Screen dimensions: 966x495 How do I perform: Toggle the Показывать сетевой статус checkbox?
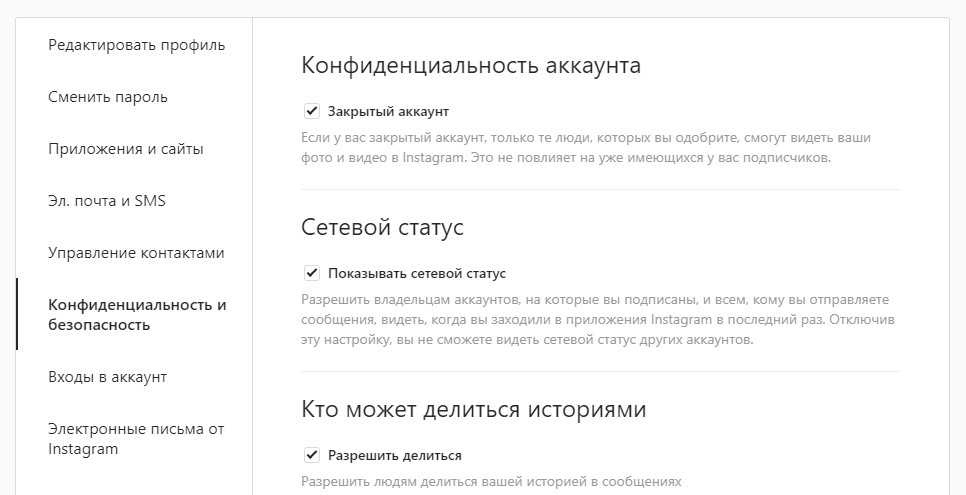[x=312, y=273]
